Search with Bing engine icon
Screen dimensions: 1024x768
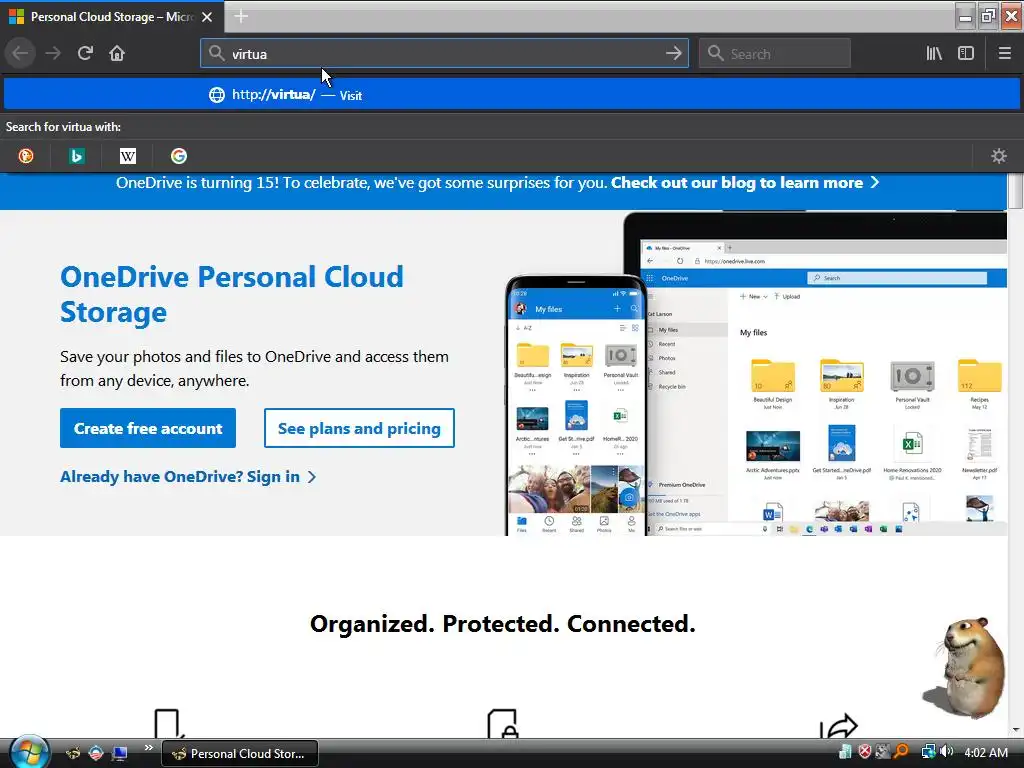(77, 156)
